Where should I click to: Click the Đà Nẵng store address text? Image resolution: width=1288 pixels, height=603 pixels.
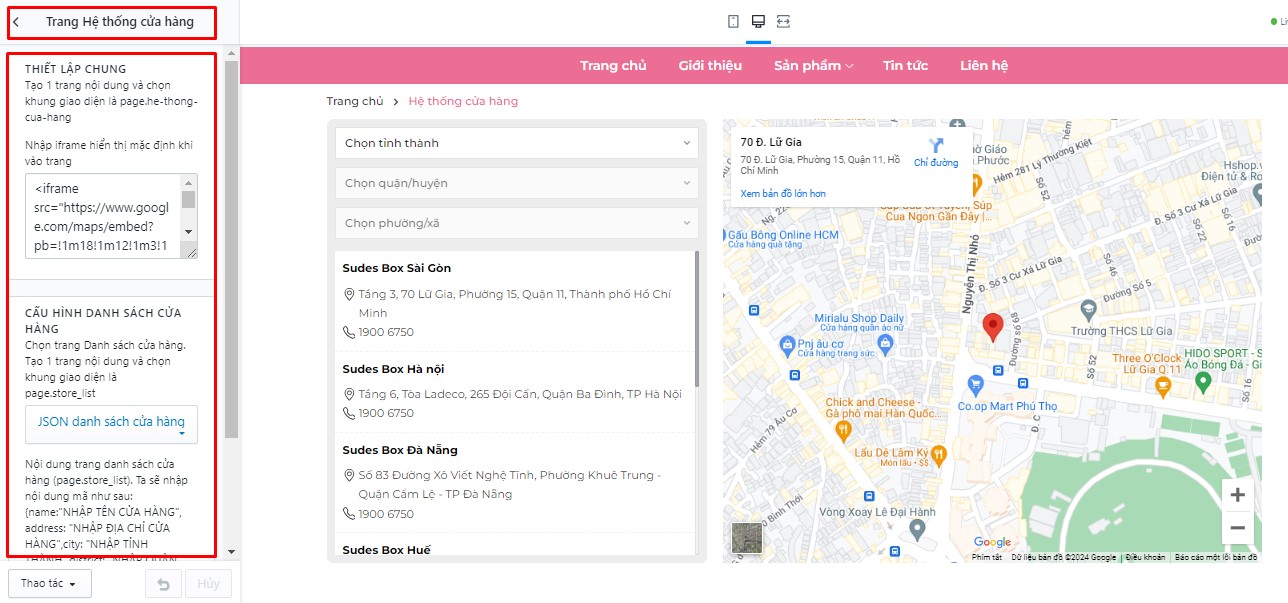(510, 484)
